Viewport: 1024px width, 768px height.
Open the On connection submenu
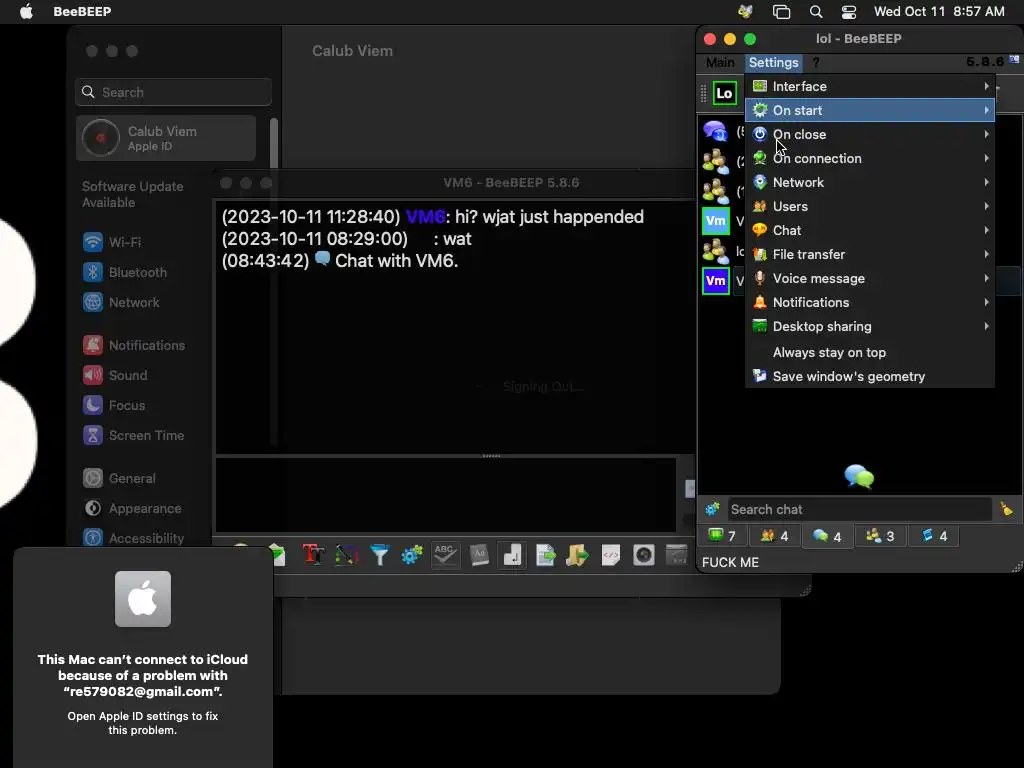pos(870,159)
